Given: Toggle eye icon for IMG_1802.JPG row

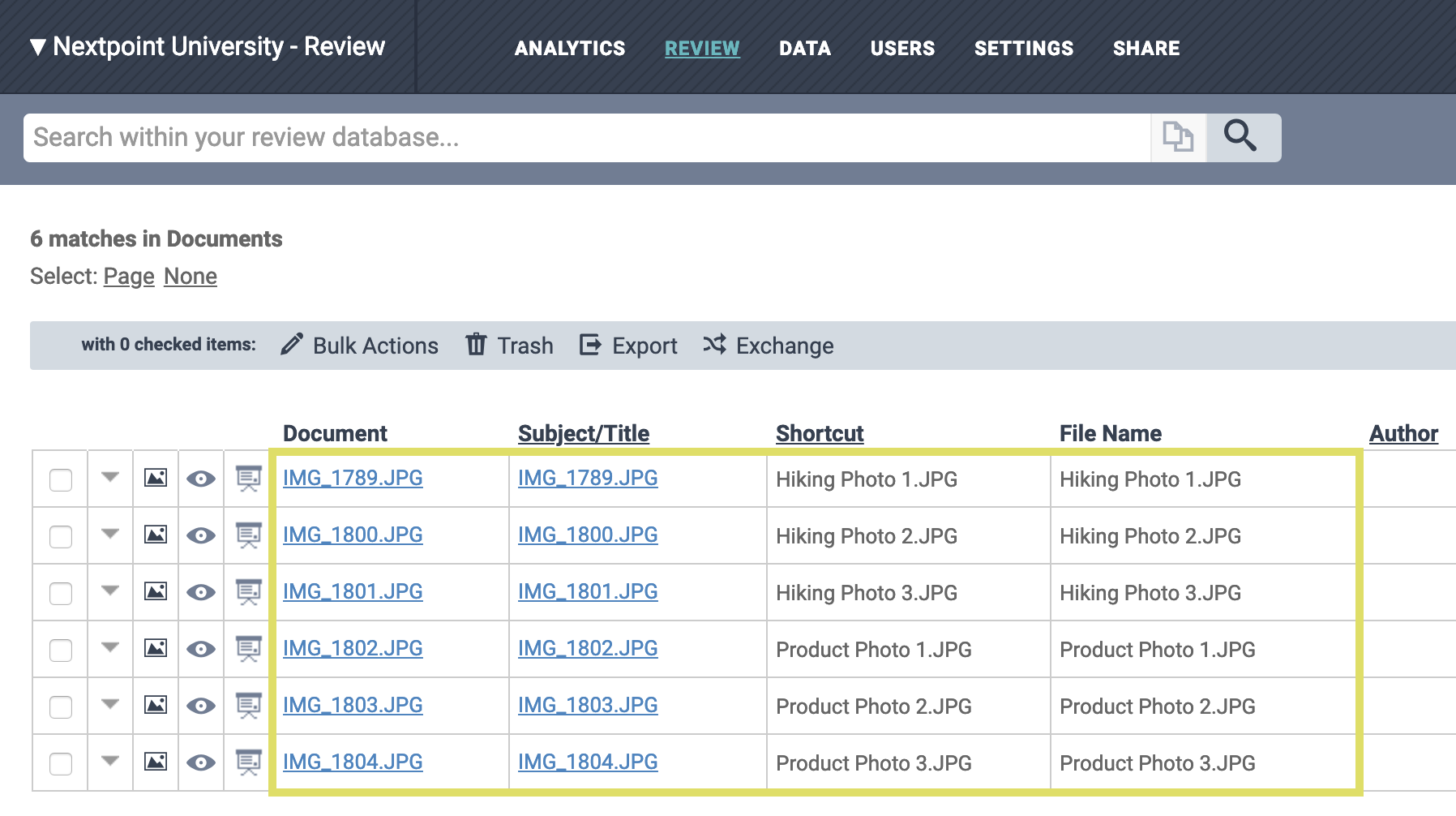Looking at the screenshot, I should point(201,649).
